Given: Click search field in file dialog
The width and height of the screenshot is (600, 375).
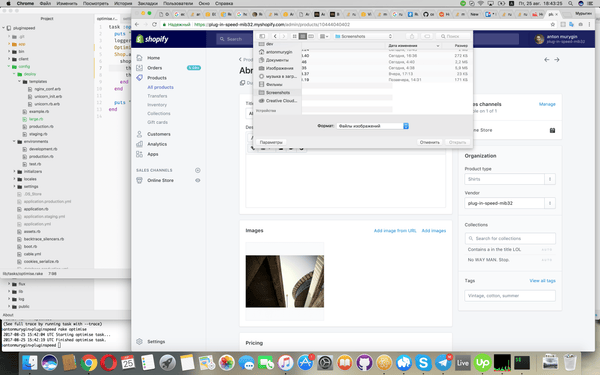Looking at the screenshot, I should (x=453, y=36).
